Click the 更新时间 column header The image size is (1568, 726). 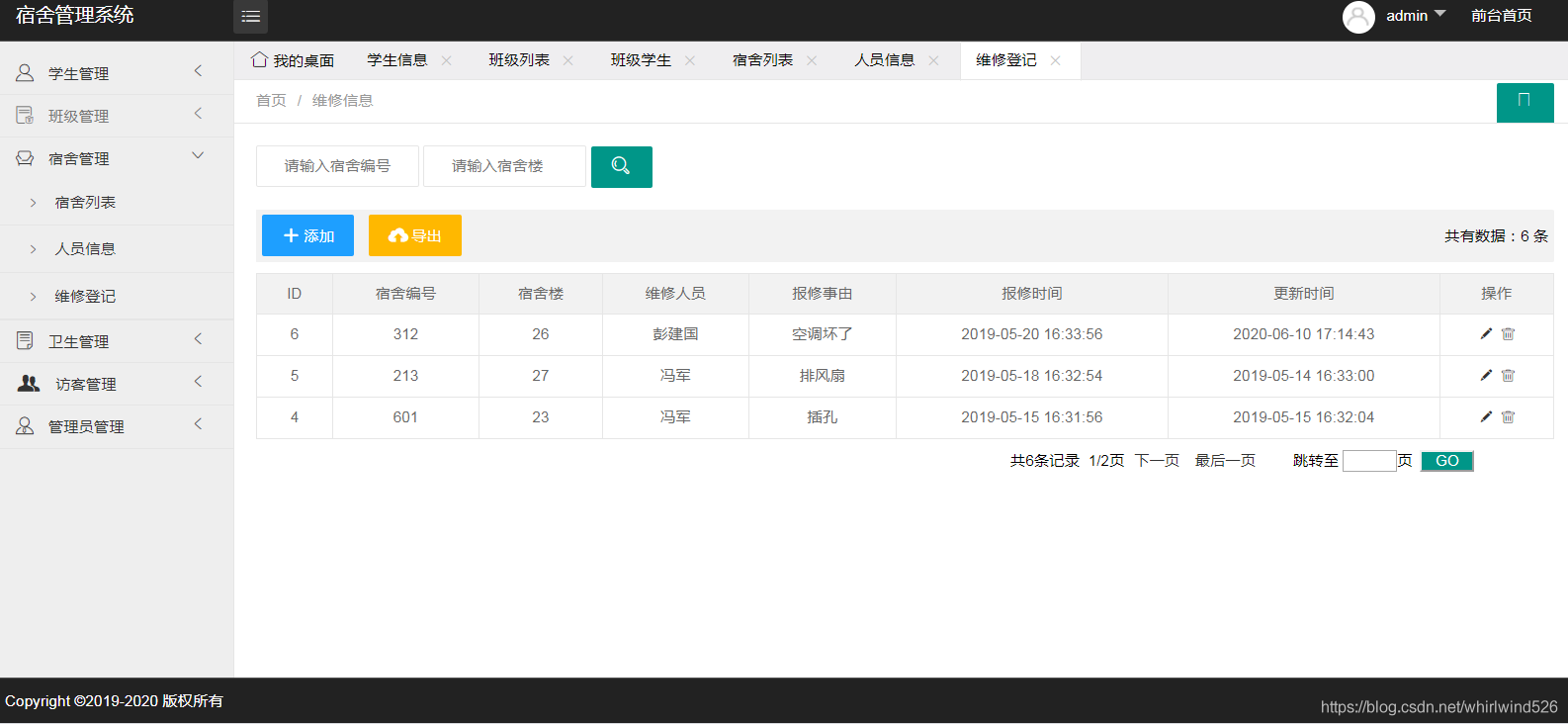click(x=1303, y=294)
